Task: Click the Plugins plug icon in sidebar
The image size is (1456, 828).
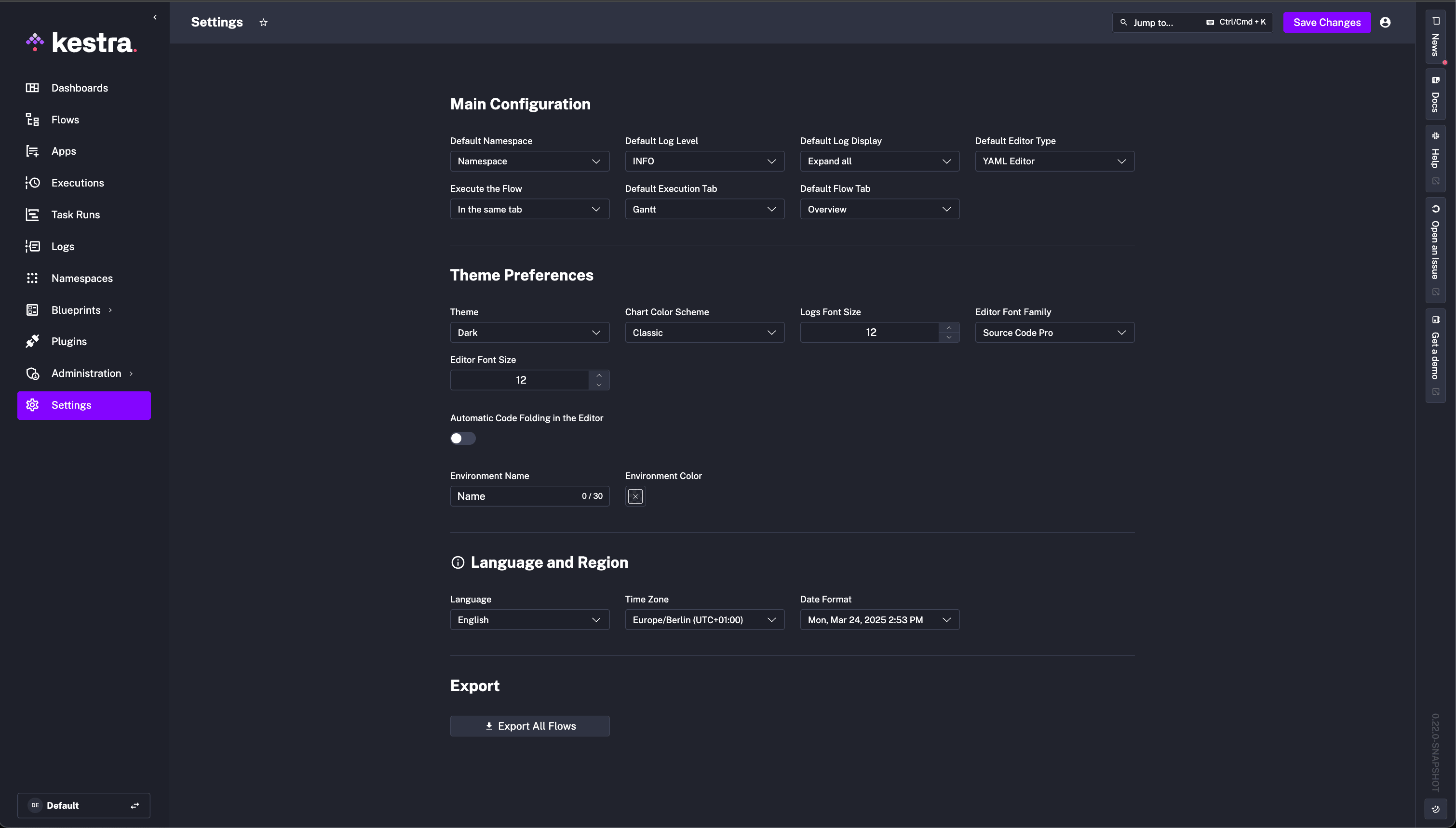Action: pyautogui.click(x=32, y=341)
